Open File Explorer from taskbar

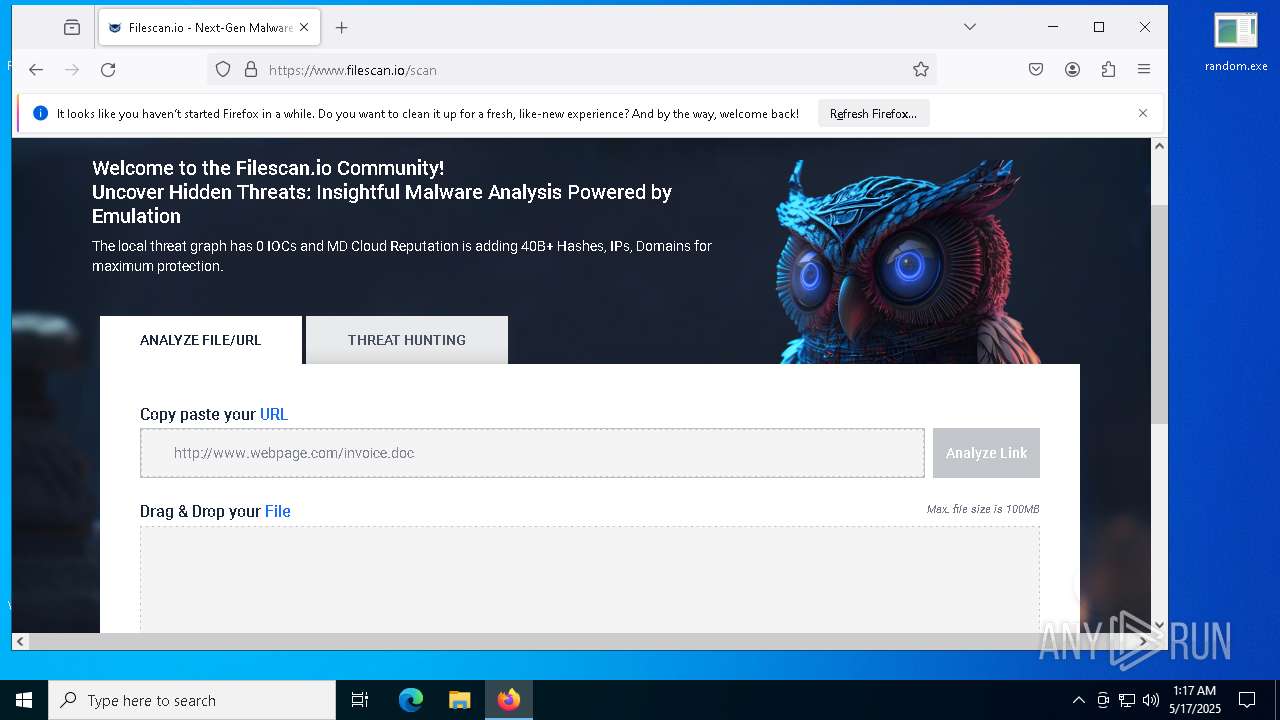[460, 700]
